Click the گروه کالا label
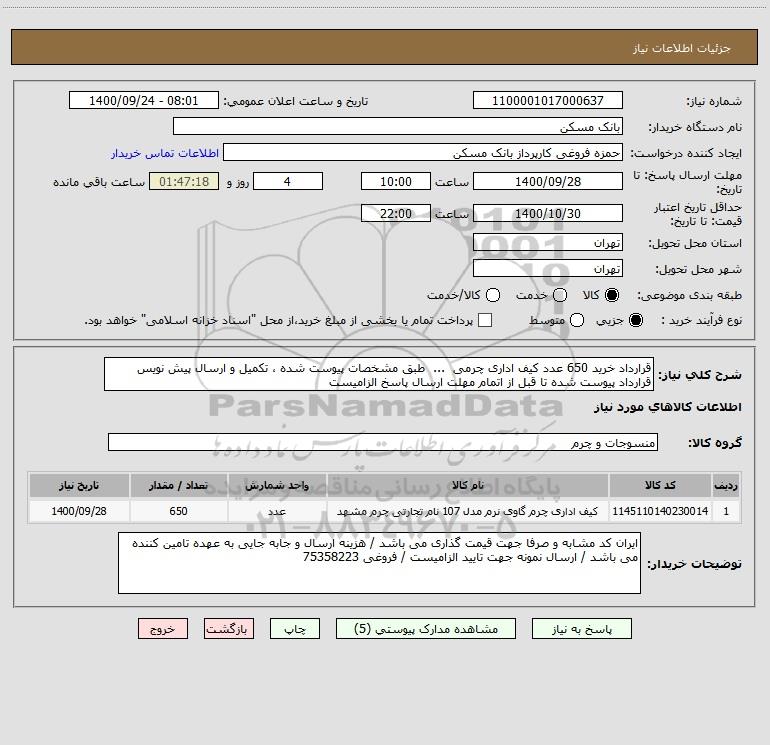Image resolution: width=770 pixels, height=745 pixels. [x=715, y=443]
